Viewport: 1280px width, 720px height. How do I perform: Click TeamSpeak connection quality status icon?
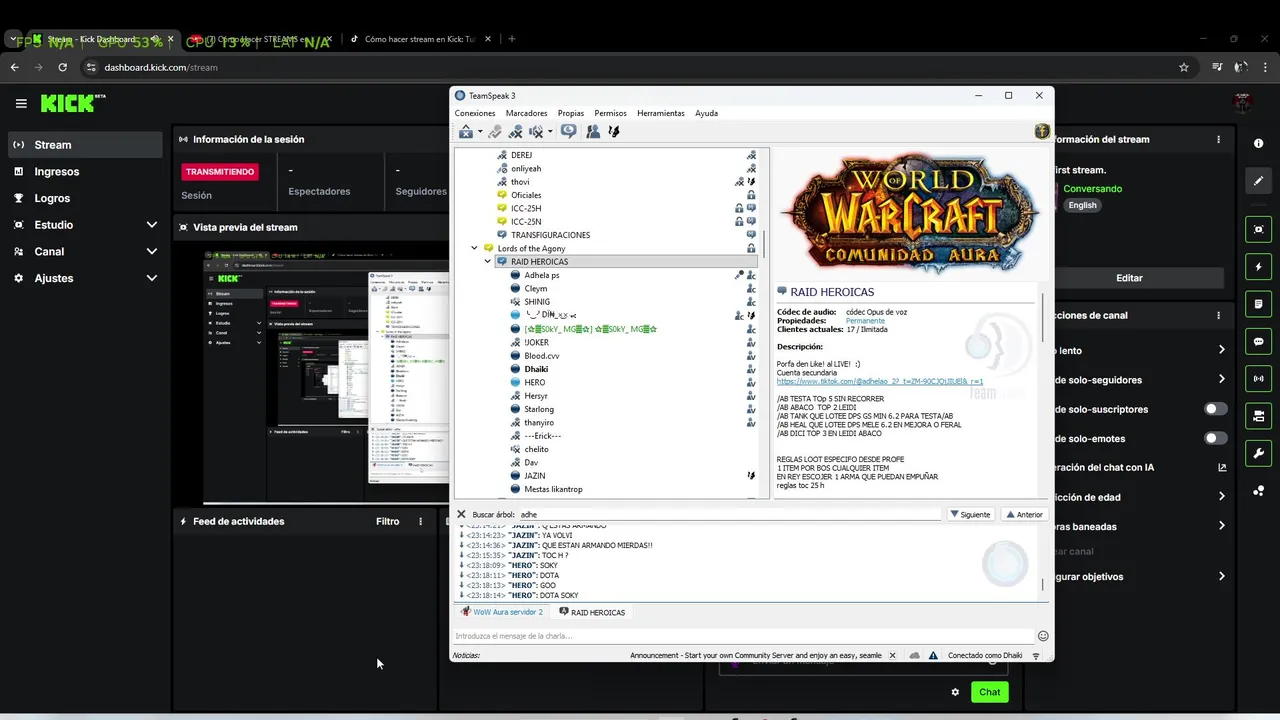(1036, 656)
